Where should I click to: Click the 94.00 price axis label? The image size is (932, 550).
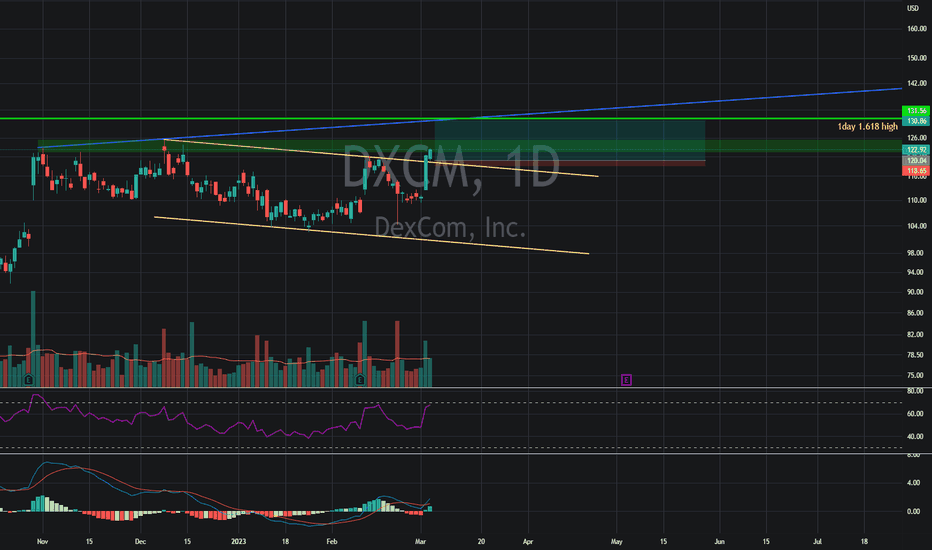(x=917, y=272)
